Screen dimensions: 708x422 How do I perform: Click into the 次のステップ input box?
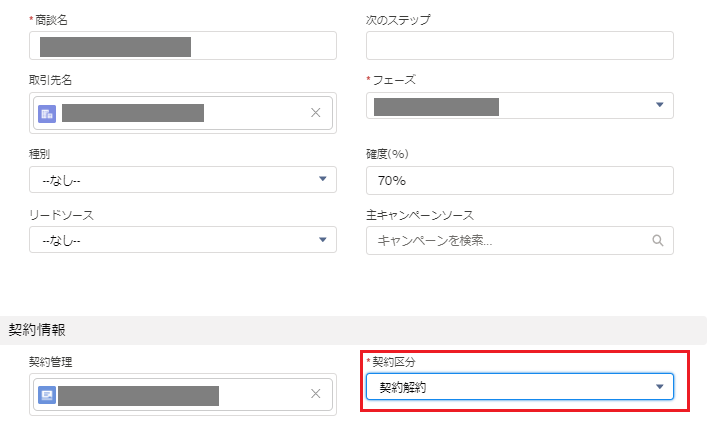[519, 46]
